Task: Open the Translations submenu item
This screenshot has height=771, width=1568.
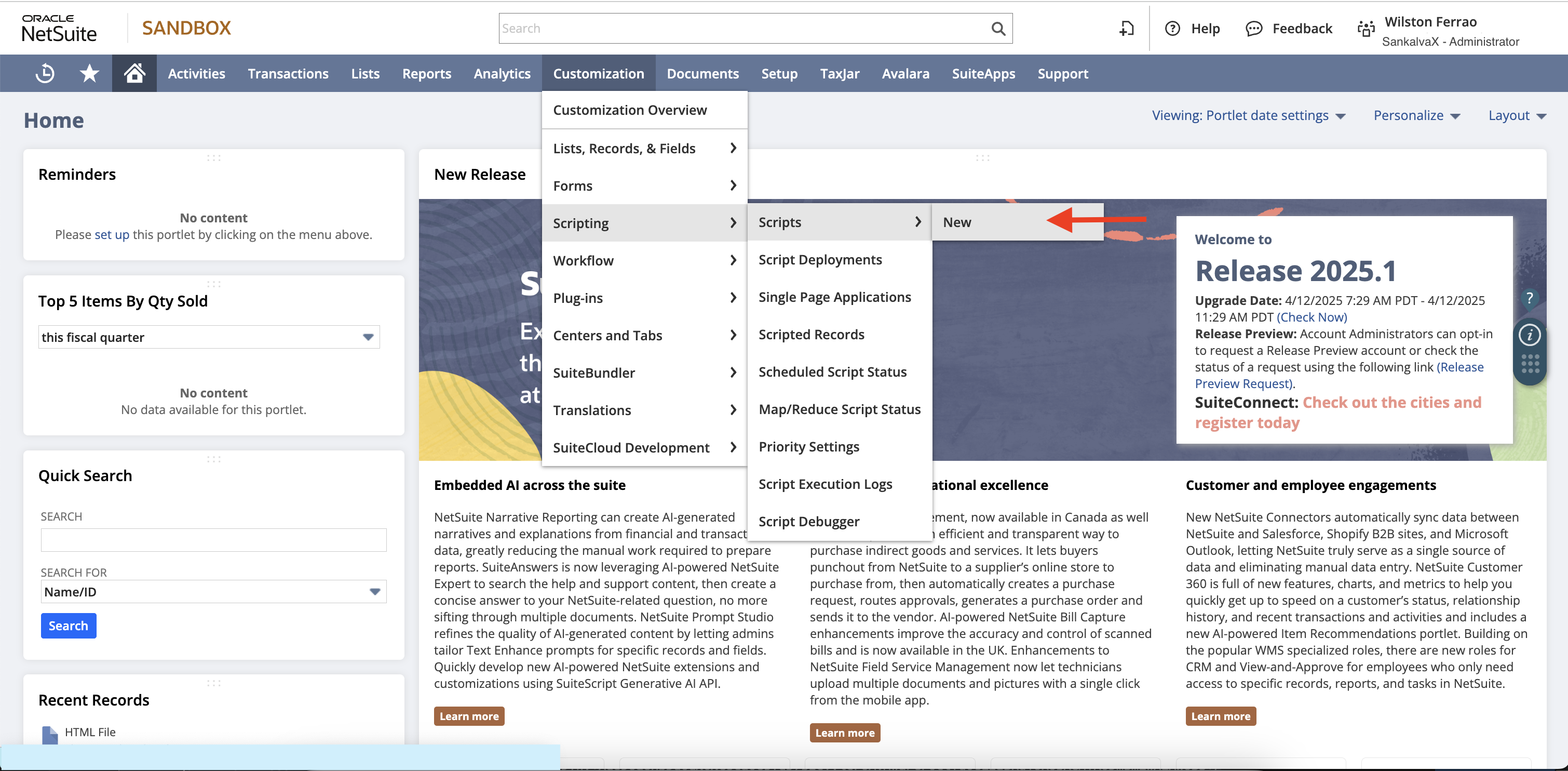Action: click(x=644, y=410)
